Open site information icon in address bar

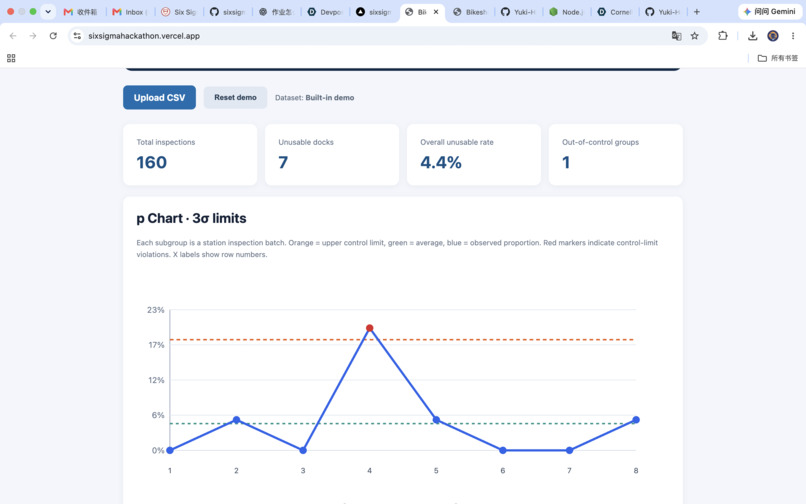[x=77, y=35]
